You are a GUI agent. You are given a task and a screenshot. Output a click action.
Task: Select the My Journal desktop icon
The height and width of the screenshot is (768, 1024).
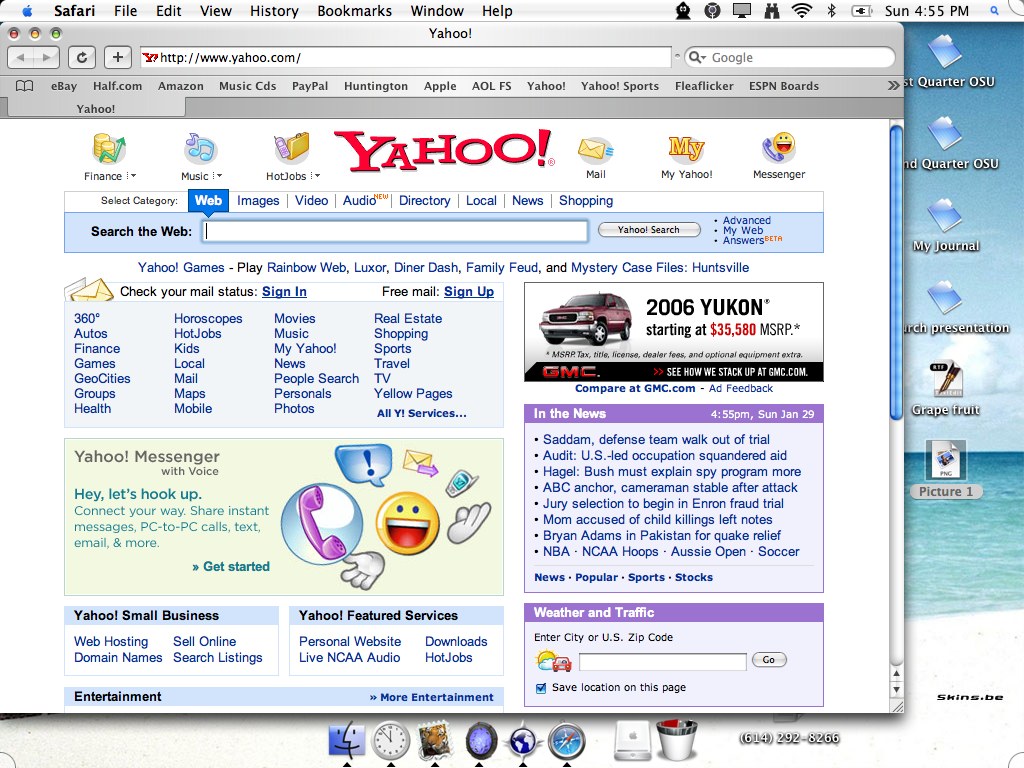(x=946, y=225)
